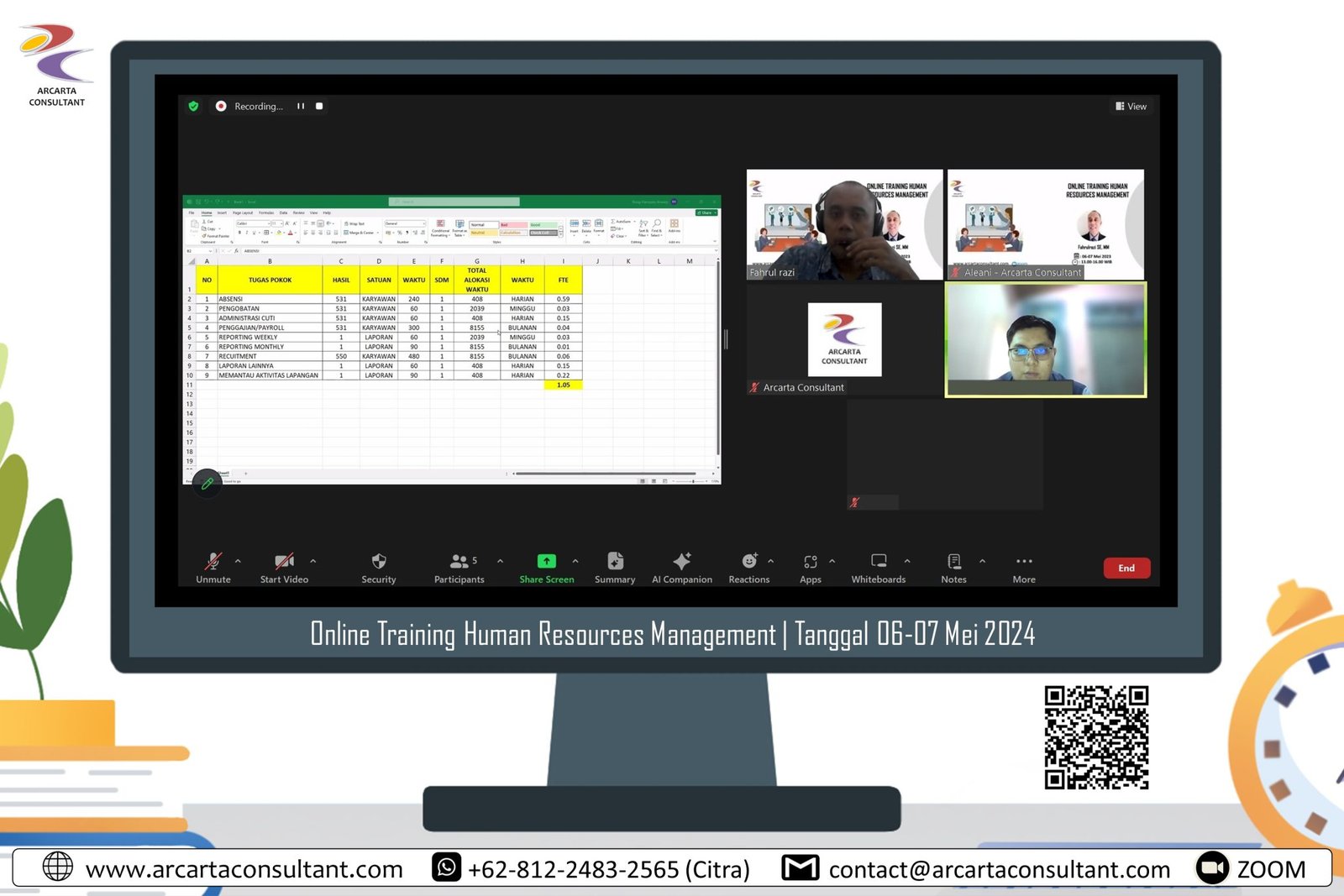Click the View button in Zoom
This screenshot has height=896, width=1344.
pos(1131,106)
